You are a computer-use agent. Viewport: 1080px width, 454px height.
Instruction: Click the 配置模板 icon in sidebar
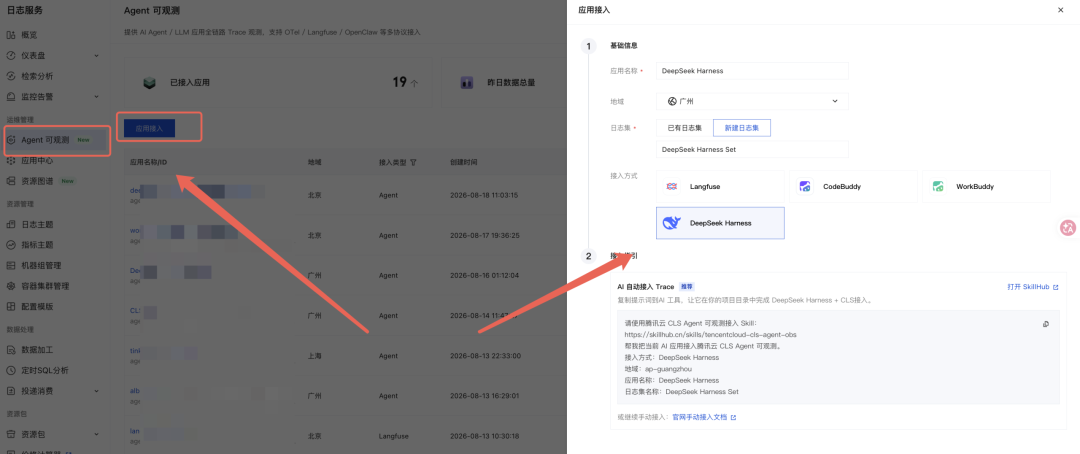point(11,307)
